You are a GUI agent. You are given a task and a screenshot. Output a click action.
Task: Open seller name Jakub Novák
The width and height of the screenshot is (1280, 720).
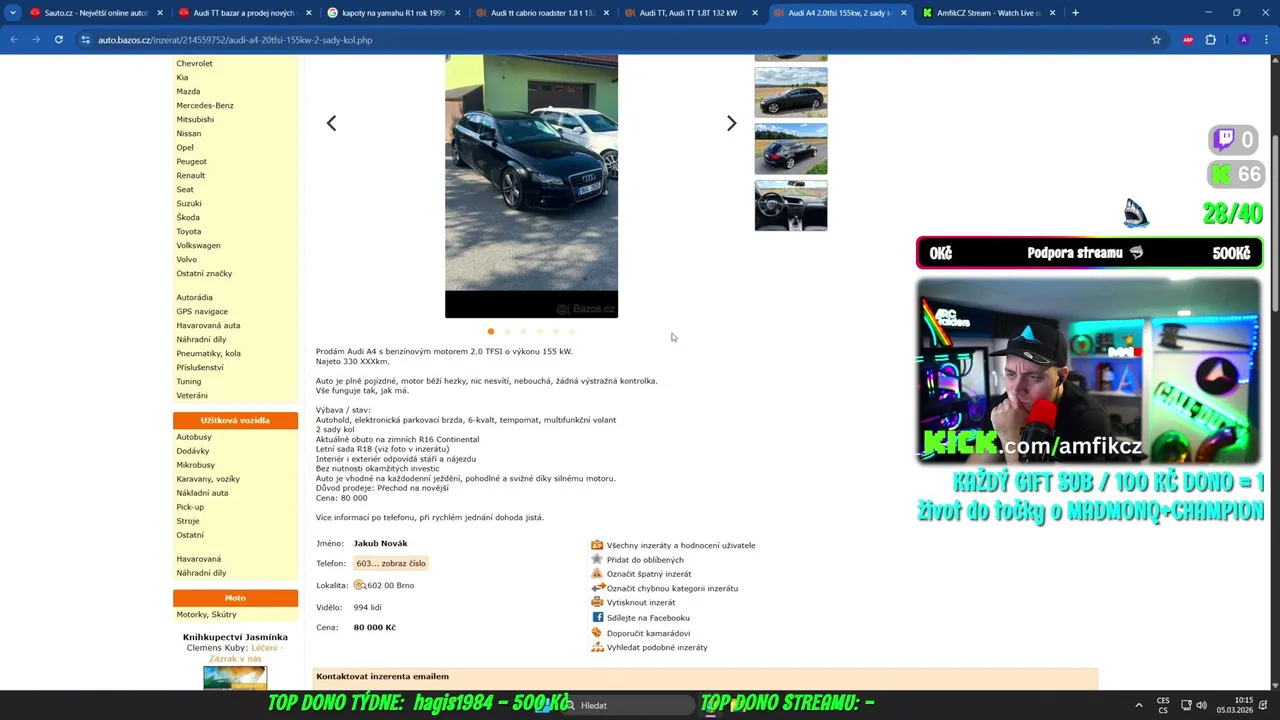point(380,543)
